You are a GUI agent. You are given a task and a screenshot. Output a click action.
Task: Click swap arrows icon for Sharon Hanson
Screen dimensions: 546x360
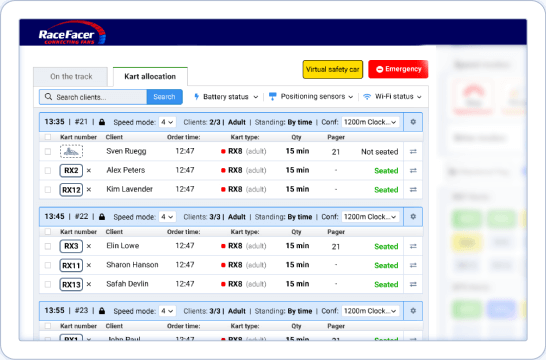(x=413, y=265)
